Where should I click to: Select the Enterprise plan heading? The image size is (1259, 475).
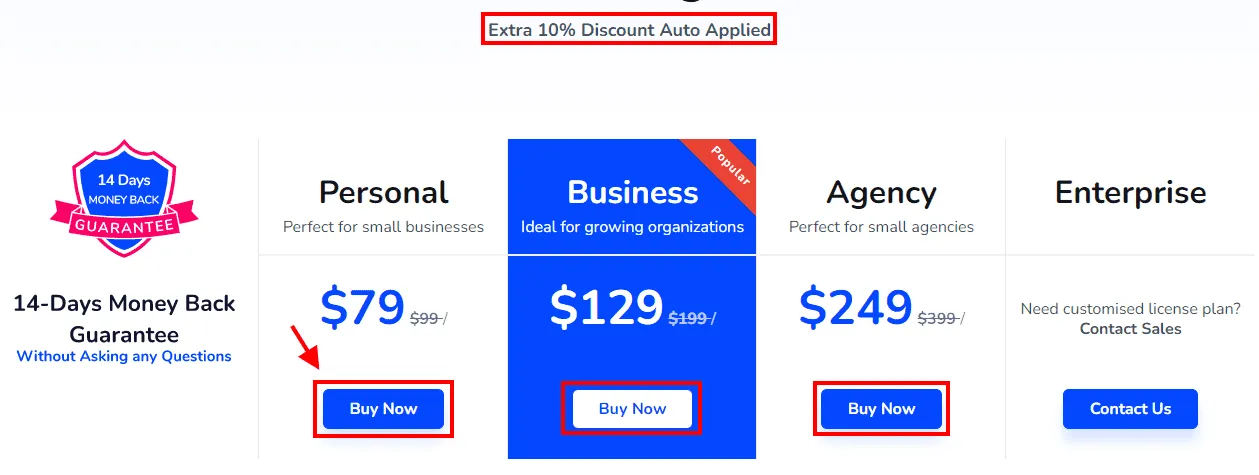(1130, 192)
